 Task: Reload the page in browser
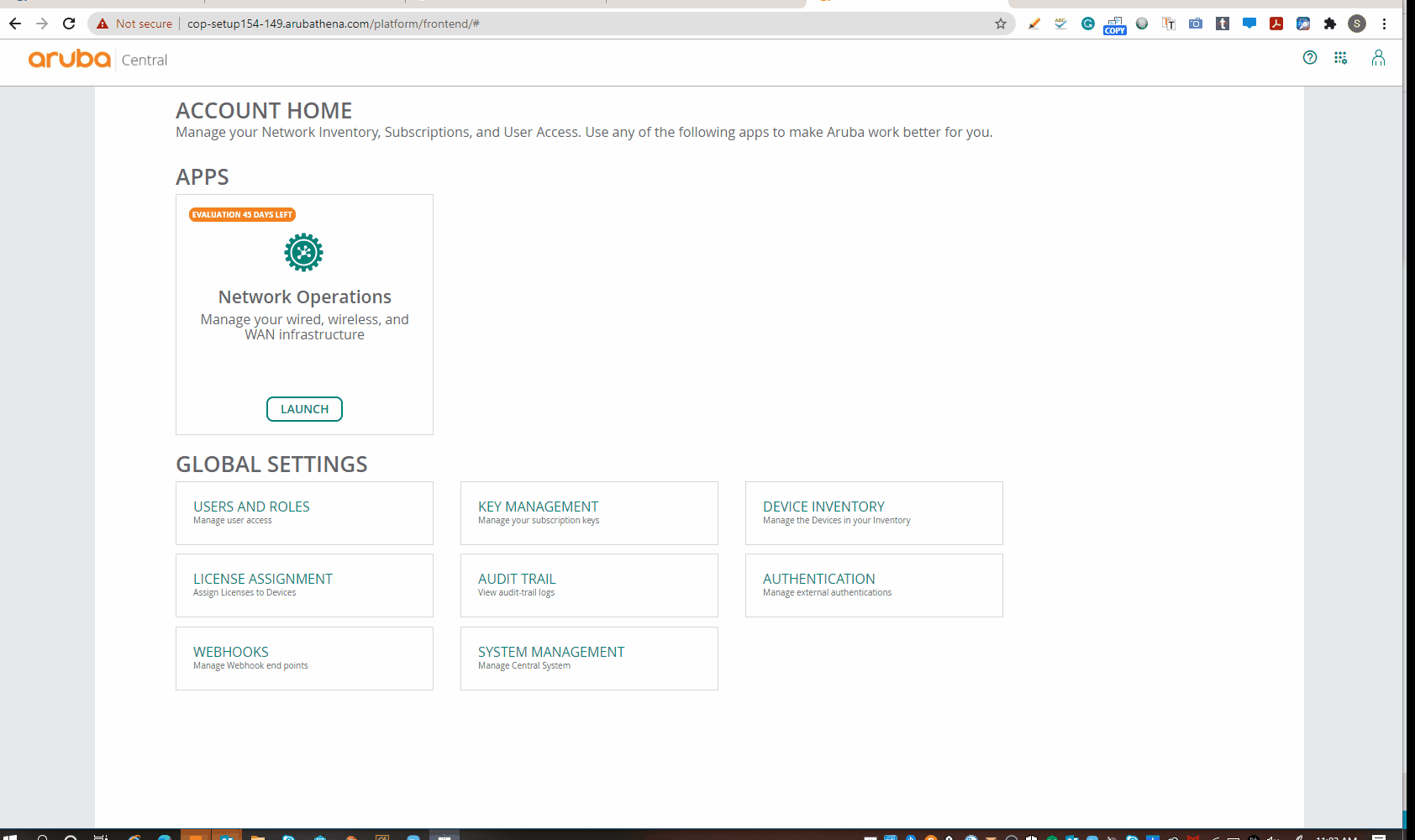(x=69, y=24)
